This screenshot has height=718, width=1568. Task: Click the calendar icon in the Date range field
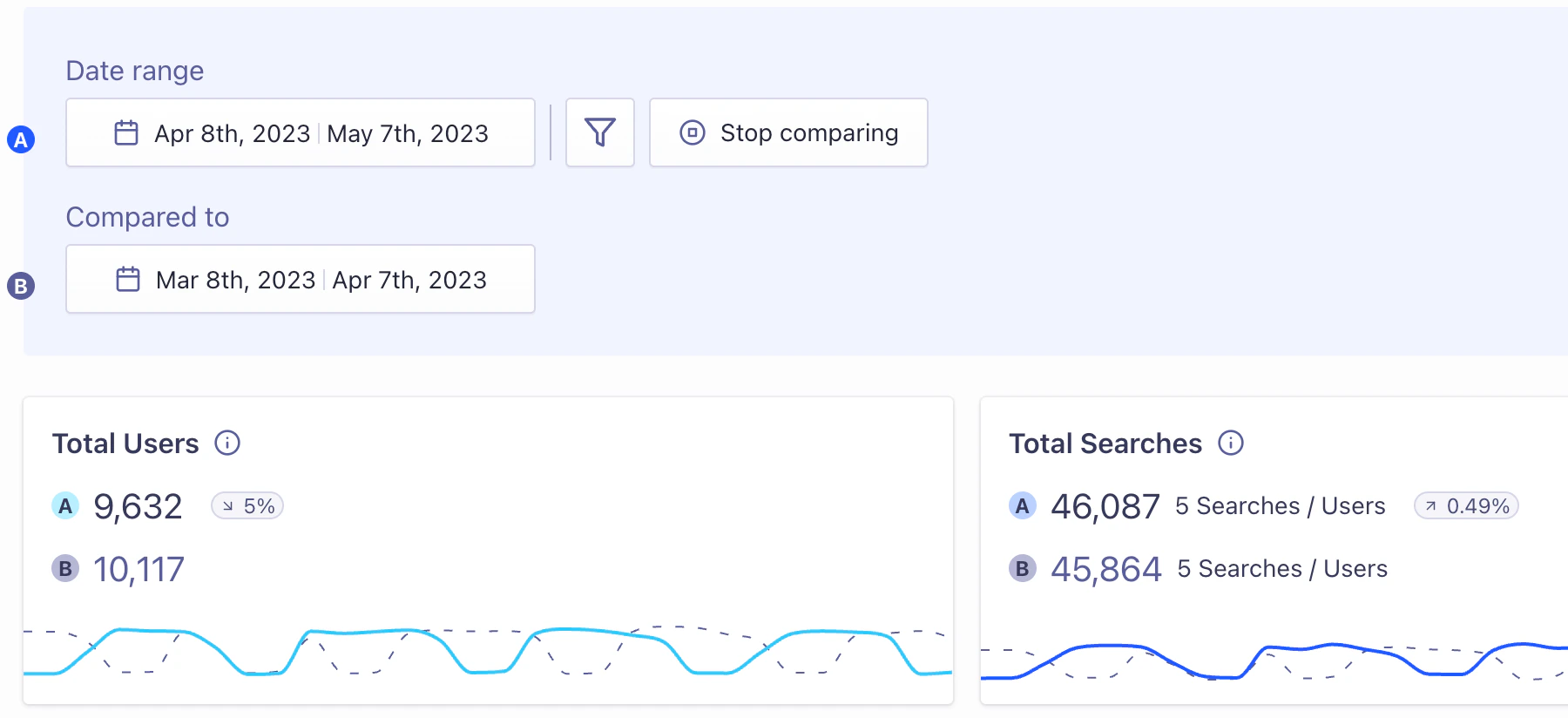click(126, 132)
